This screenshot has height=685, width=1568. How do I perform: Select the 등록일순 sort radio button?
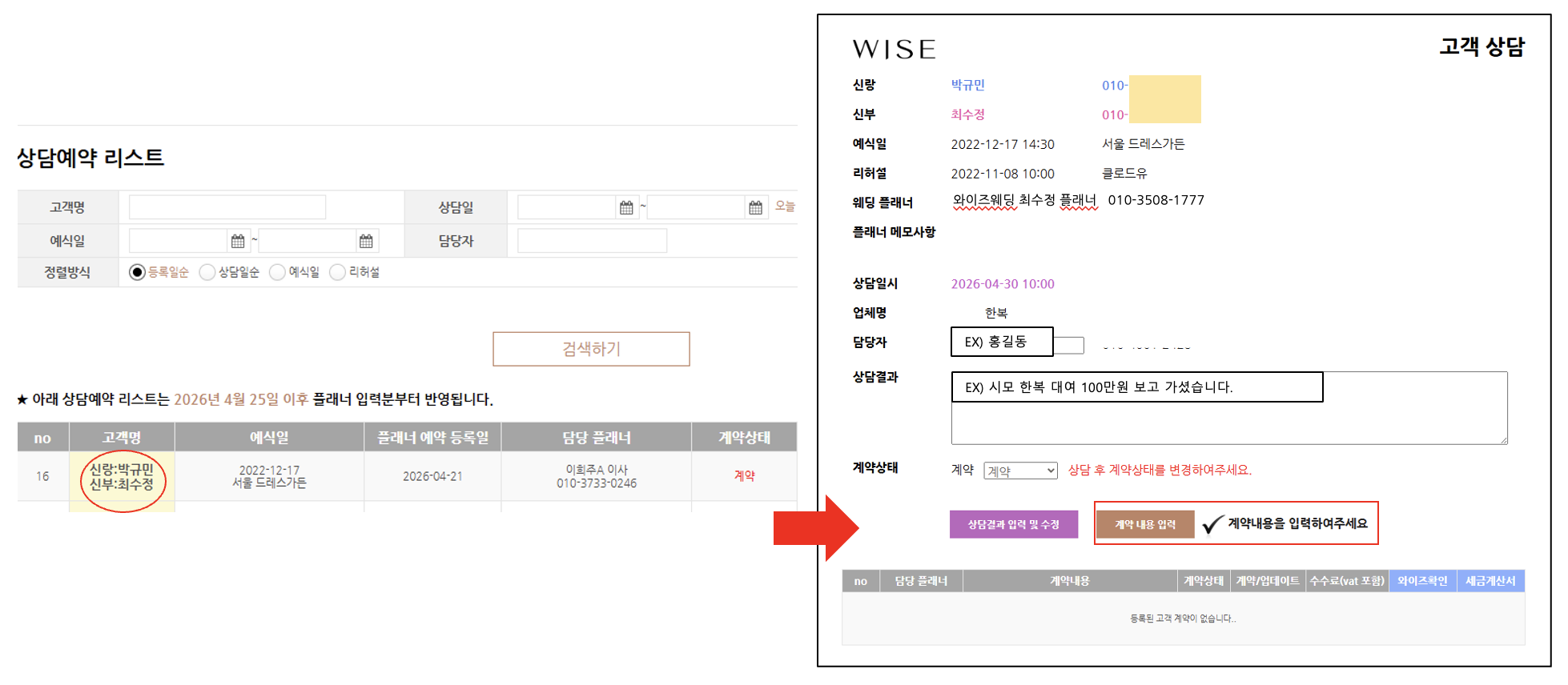pos(138,273)
